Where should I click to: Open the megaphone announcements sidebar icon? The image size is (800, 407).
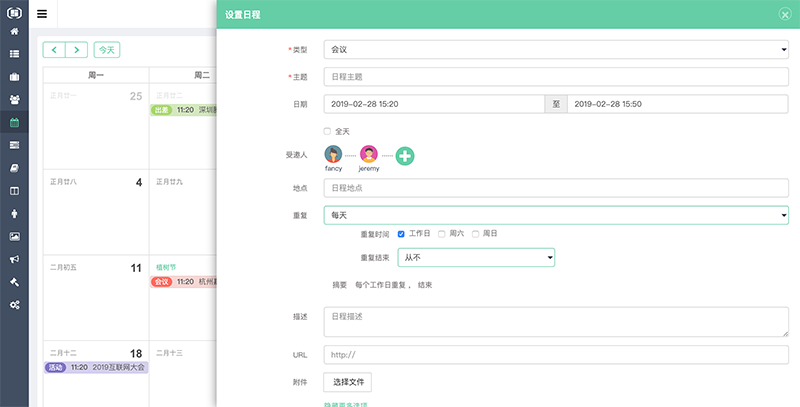pyautogui.click(x=14, y=258)
